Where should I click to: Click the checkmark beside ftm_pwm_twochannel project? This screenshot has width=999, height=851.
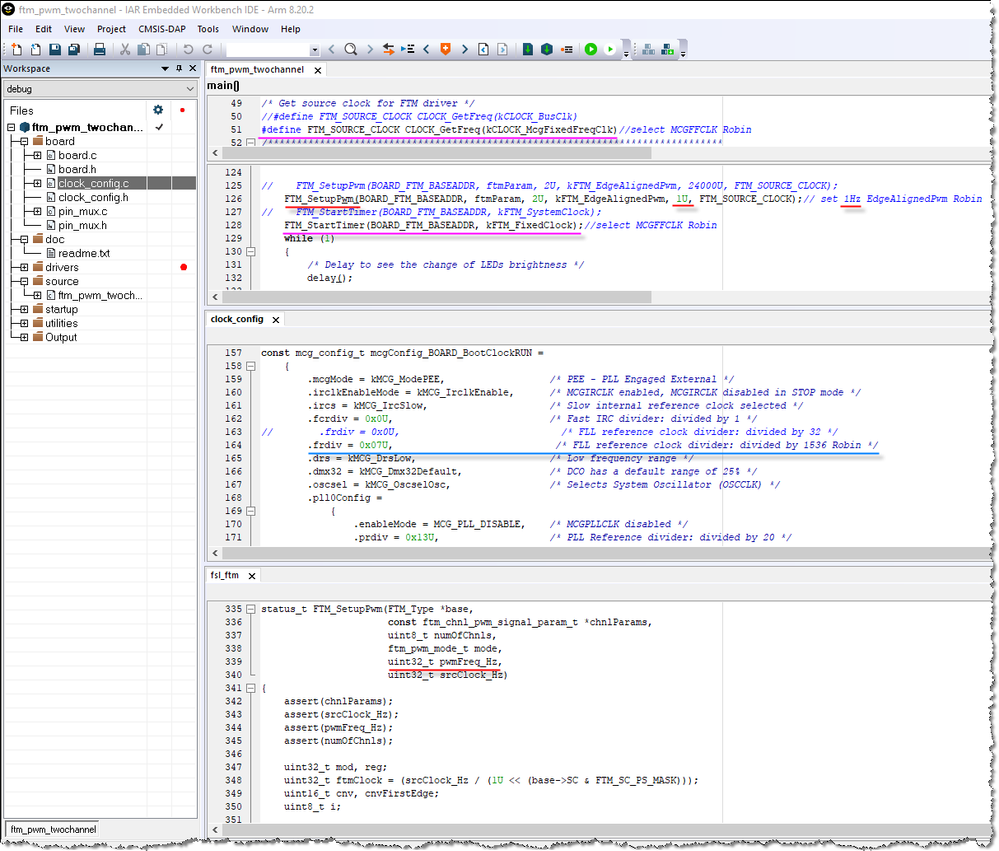(x=159, y=128)
